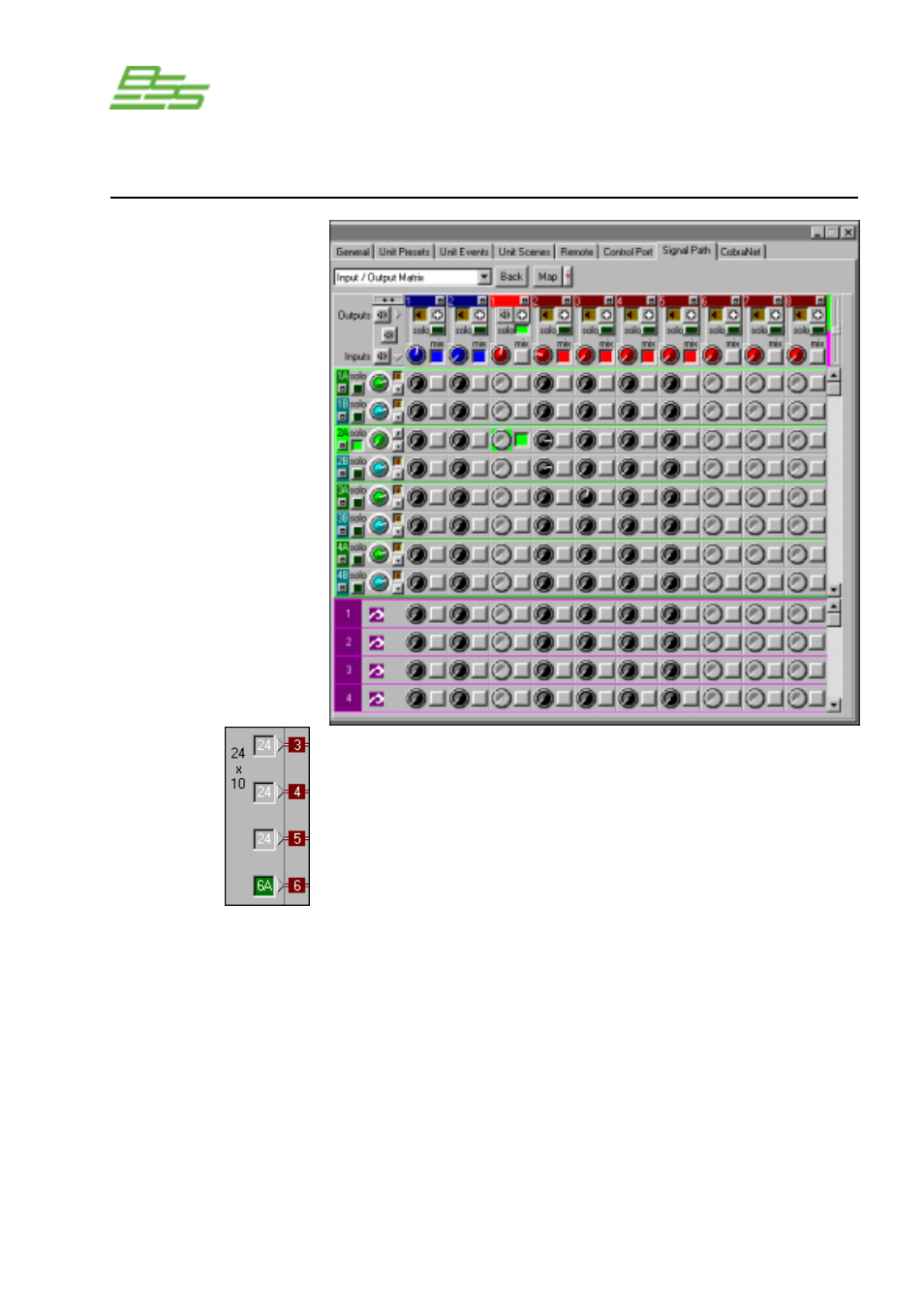This screenshot has height=1308, width=924.
Task: Toggle the bright green crosspoint button on row 2A
Action: (x=522, y=440)
